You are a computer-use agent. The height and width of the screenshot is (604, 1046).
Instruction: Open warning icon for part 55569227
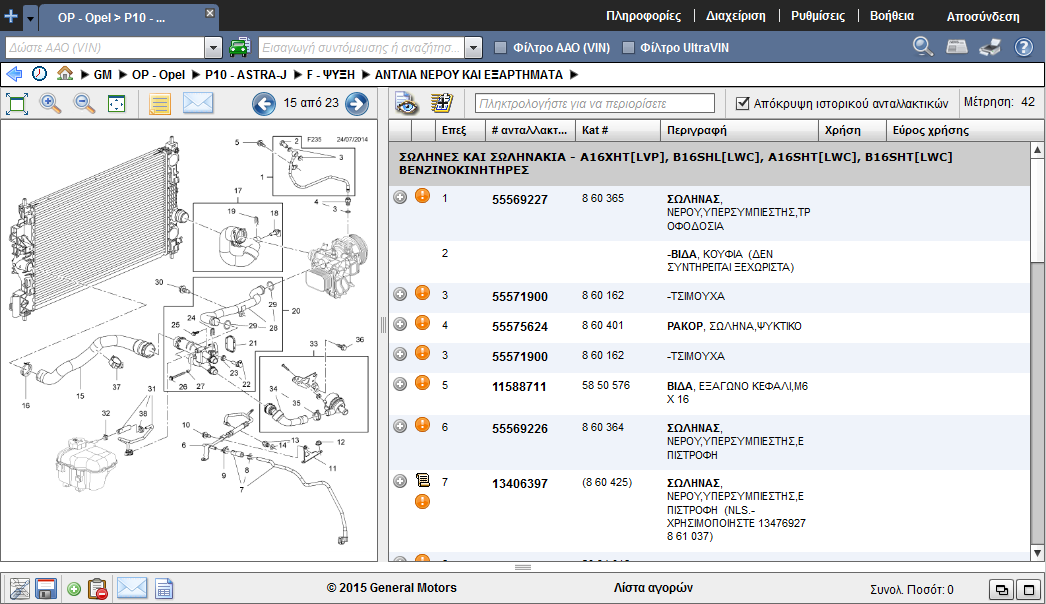click(x=422, y=196)
